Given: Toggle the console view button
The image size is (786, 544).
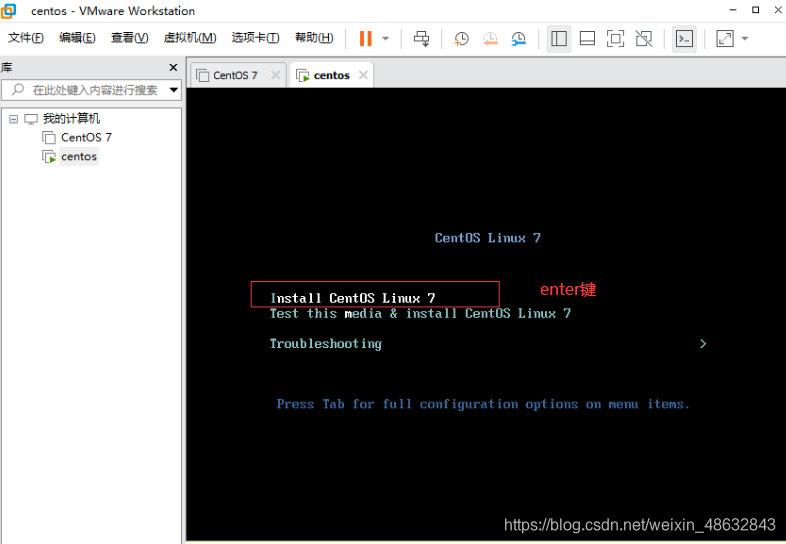Looking at the screenshot, I should click(684, 39).
